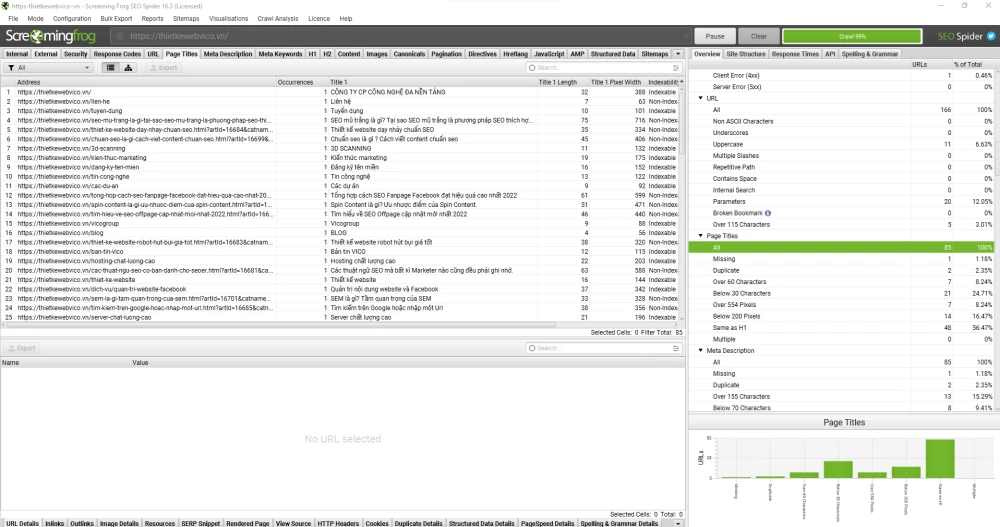Collapse the Page Titles section
1000x527 pixels.
(700, 236)
